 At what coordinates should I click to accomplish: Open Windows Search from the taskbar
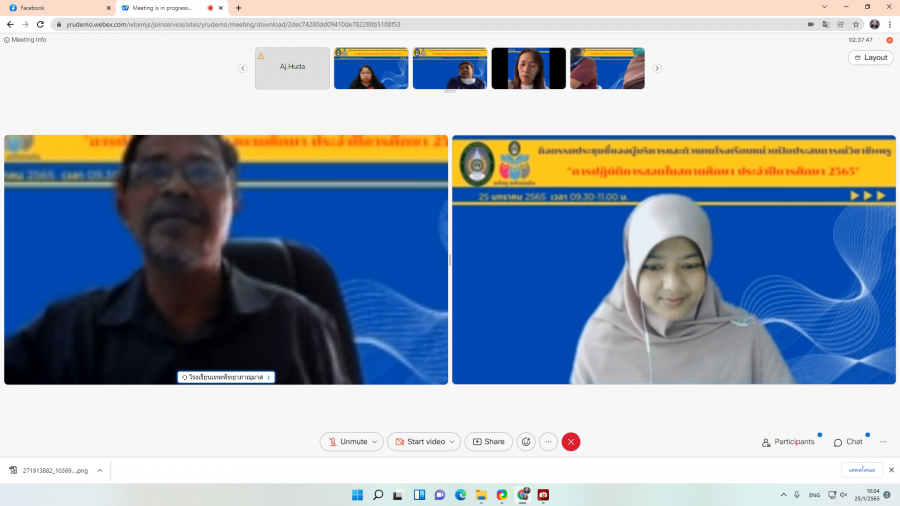(x=378, y=495)
